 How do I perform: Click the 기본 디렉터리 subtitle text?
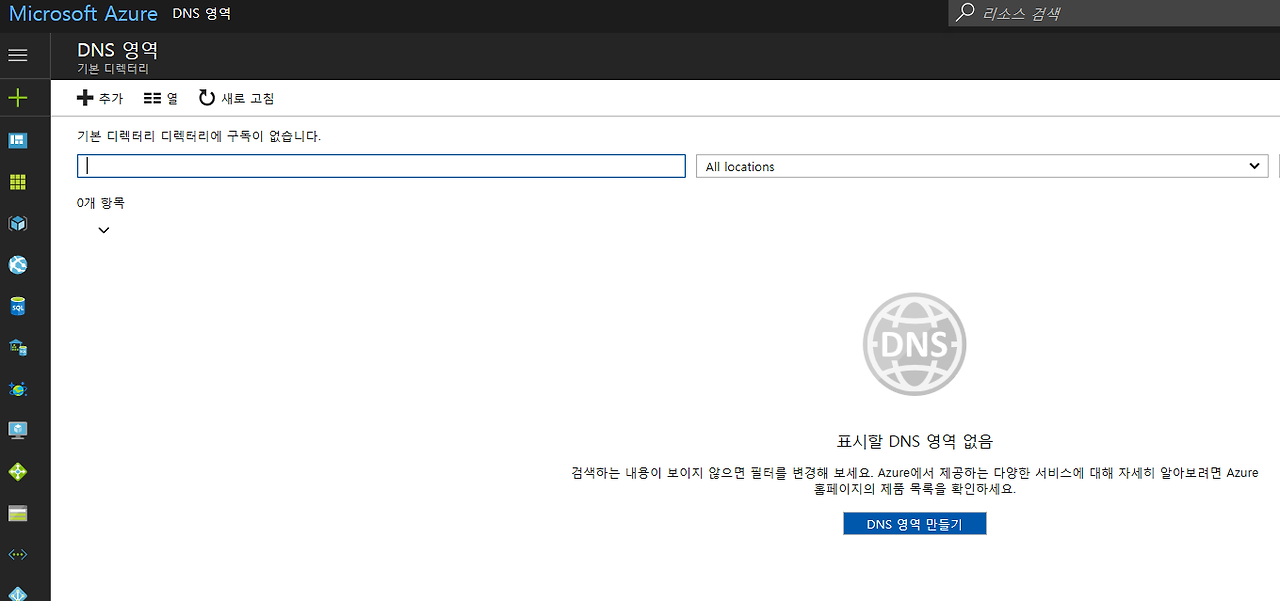pyautogui.click(x=113, y=69)
